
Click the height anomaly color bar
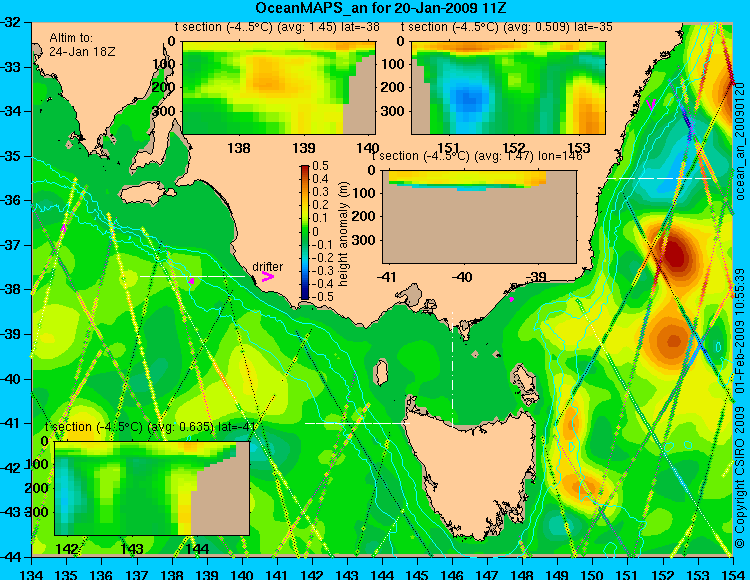coord(305,232)
